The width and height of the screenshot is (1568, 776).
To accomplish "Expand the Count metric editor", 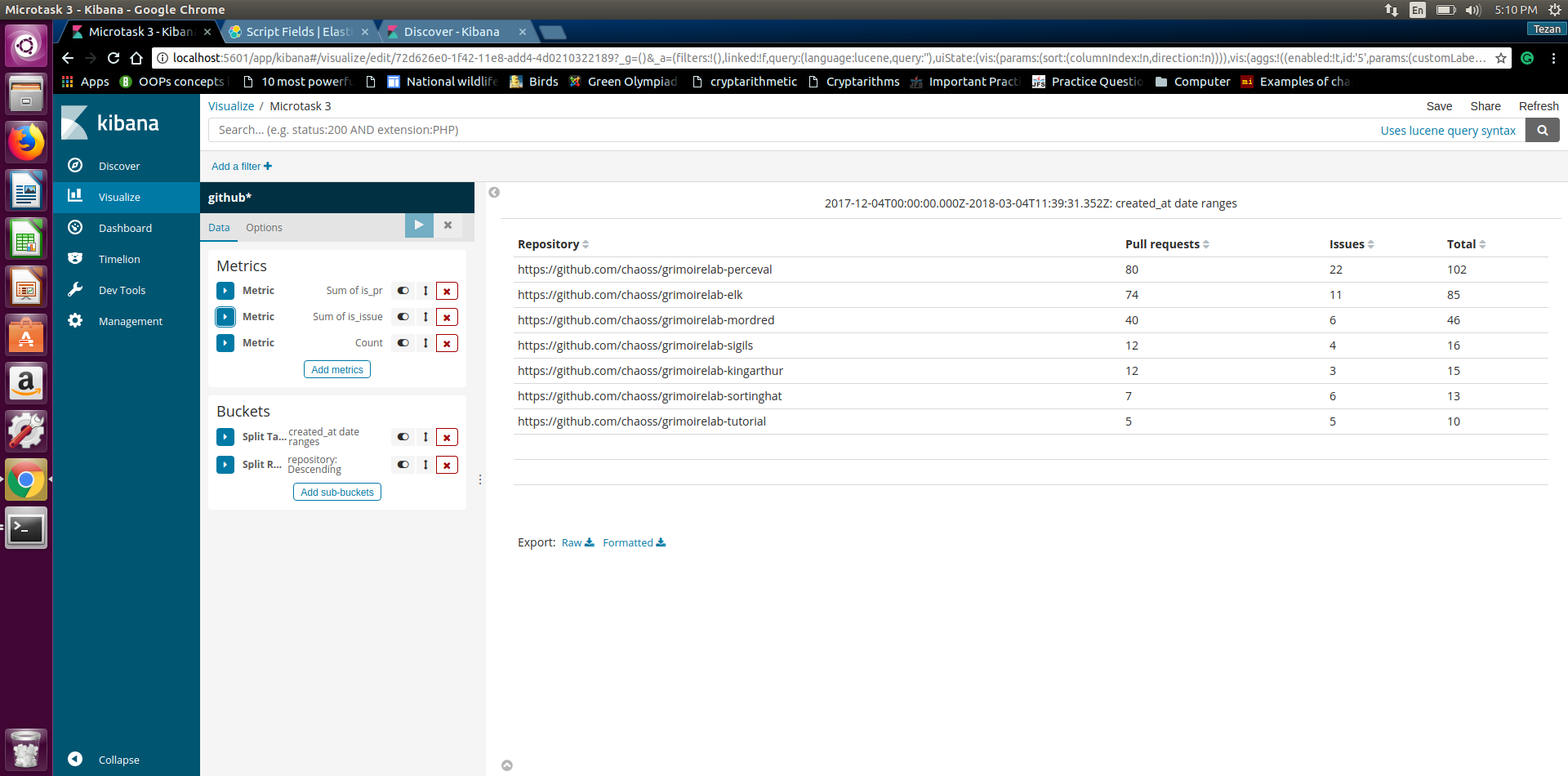I will tap(225, 343).
